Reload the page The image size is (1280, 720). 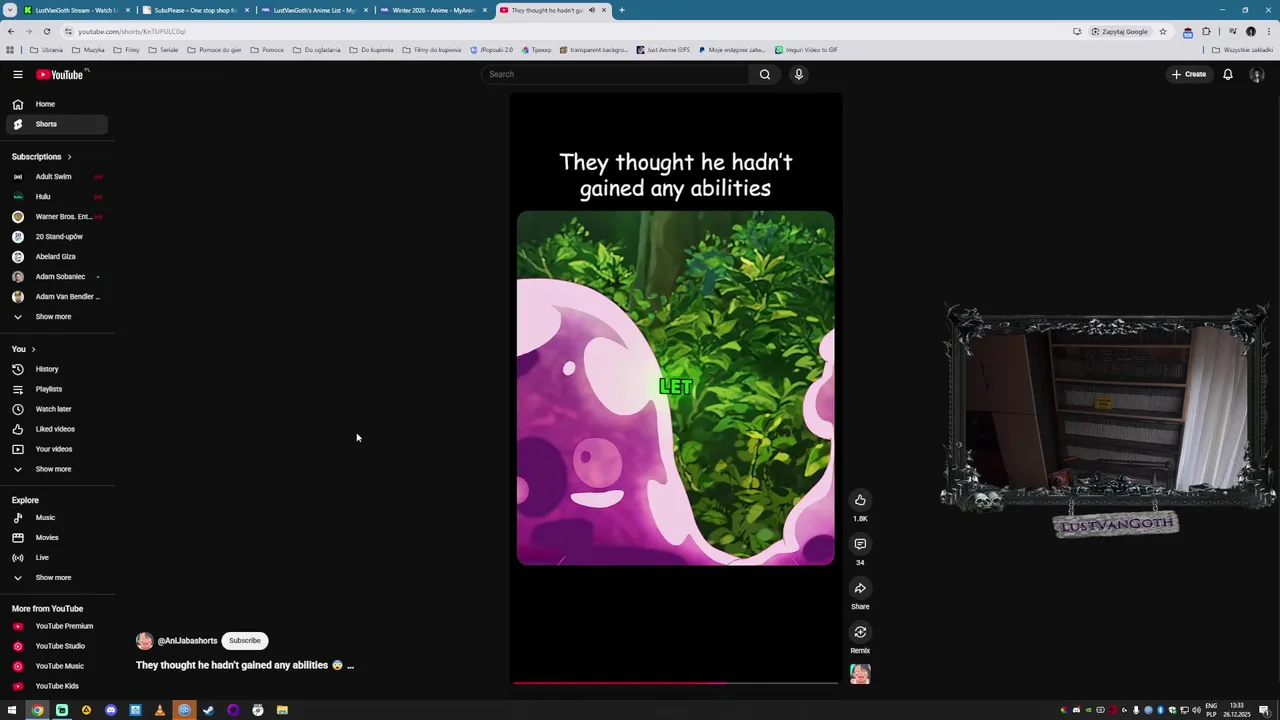(47, 31)
